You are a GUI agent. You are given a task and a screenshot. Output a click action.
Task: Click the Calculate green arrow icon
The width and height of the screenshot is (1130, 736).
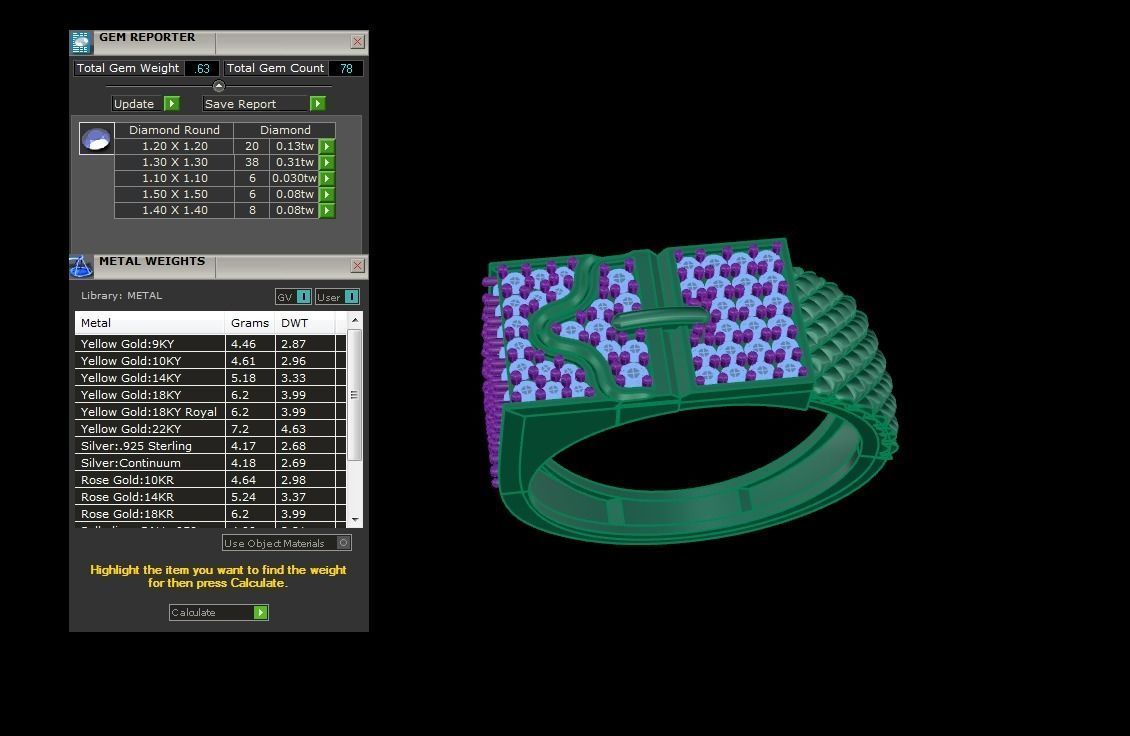pyautogui.click(x=261, y=612)
